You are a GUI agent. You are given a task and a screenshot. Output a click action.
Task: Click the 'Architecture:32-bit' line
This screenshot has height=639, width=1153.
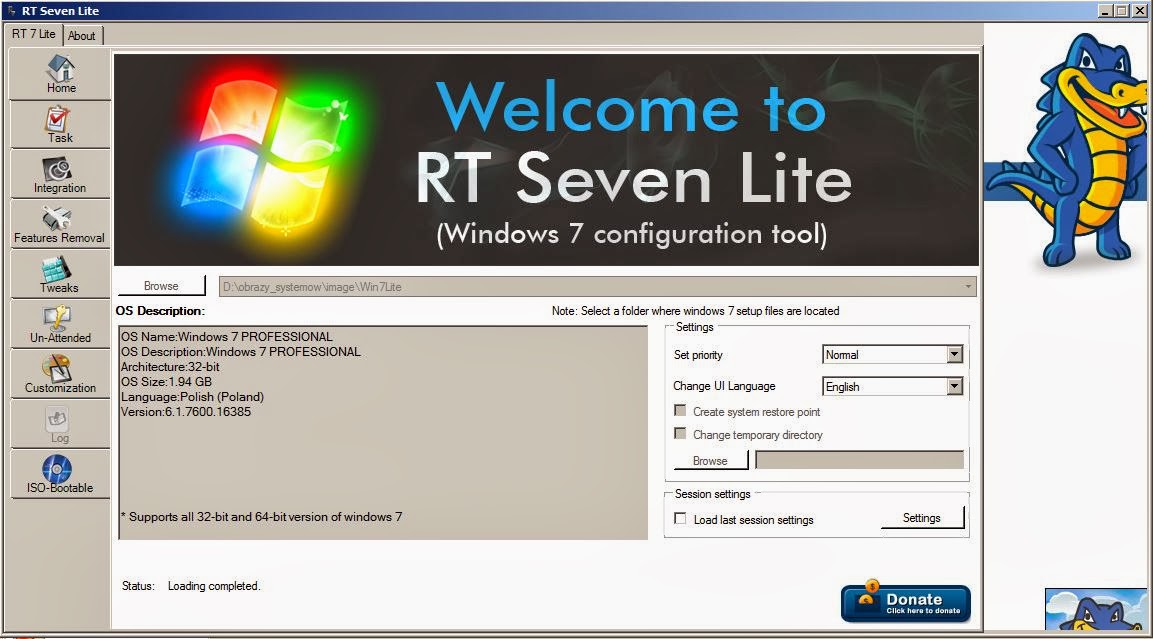[171, 367]
